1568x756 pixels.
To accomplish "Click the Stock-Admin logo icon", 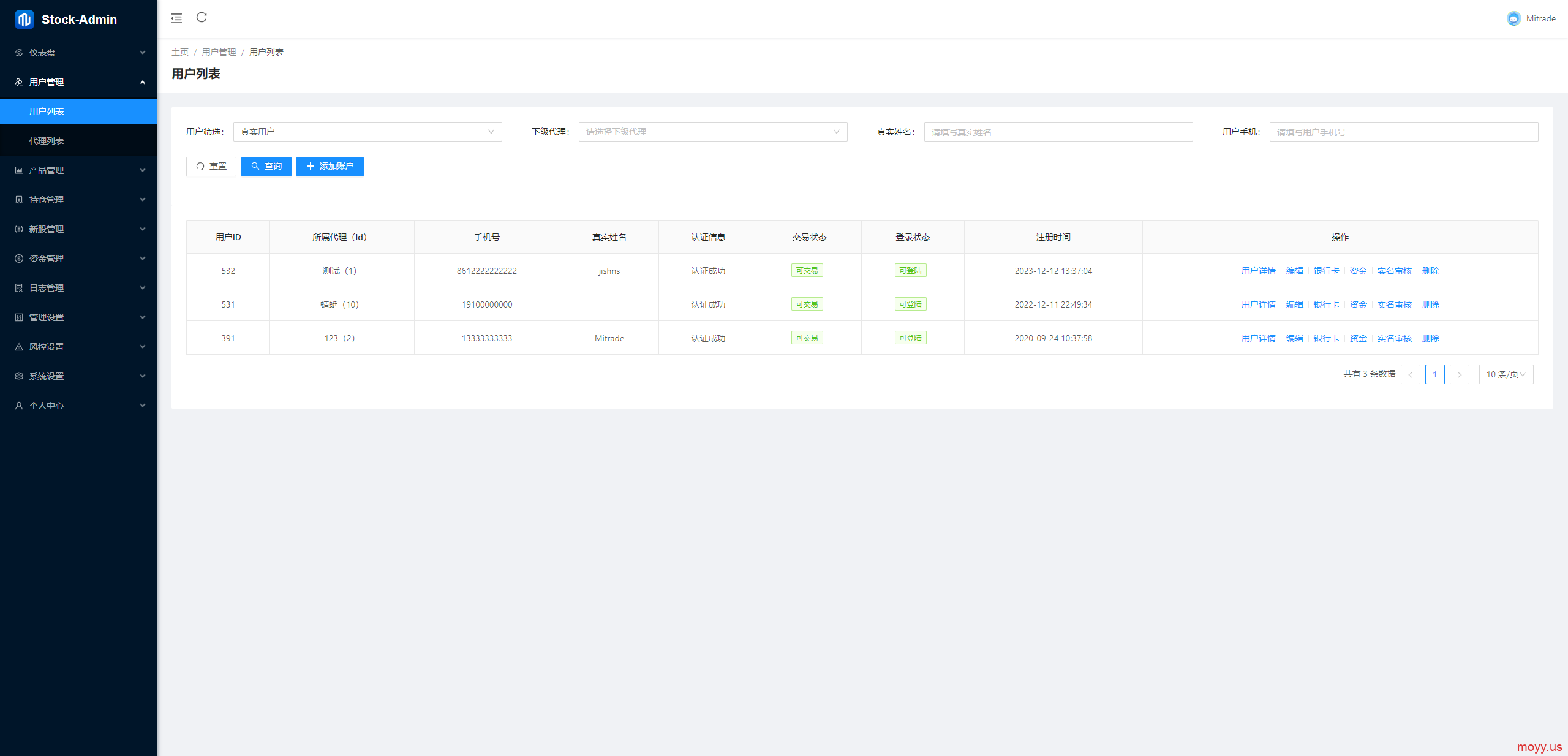I will (24, 20).
